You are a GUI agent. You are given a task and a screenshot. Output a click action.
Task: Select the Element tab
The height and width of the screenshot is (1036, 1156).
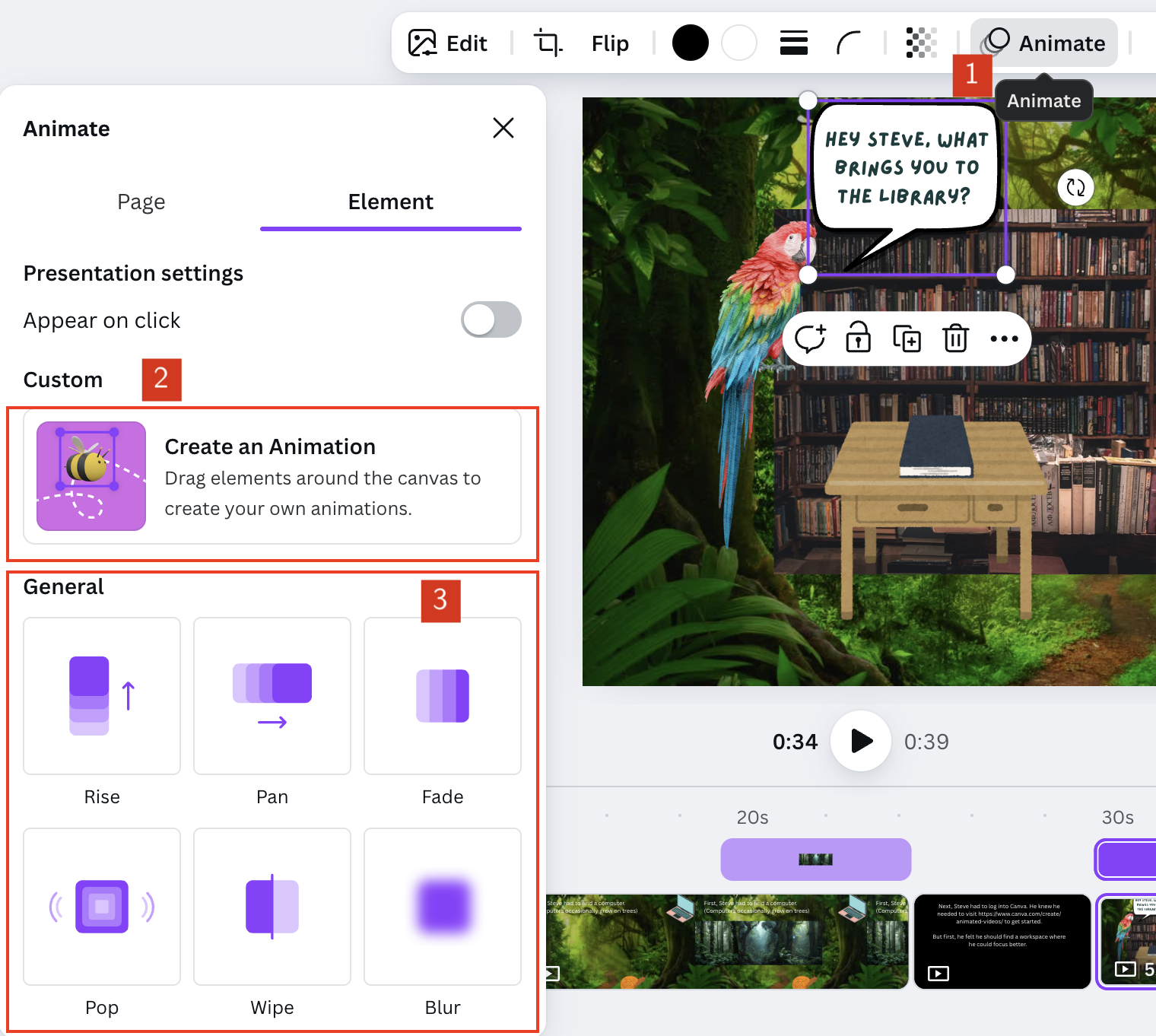390,202
